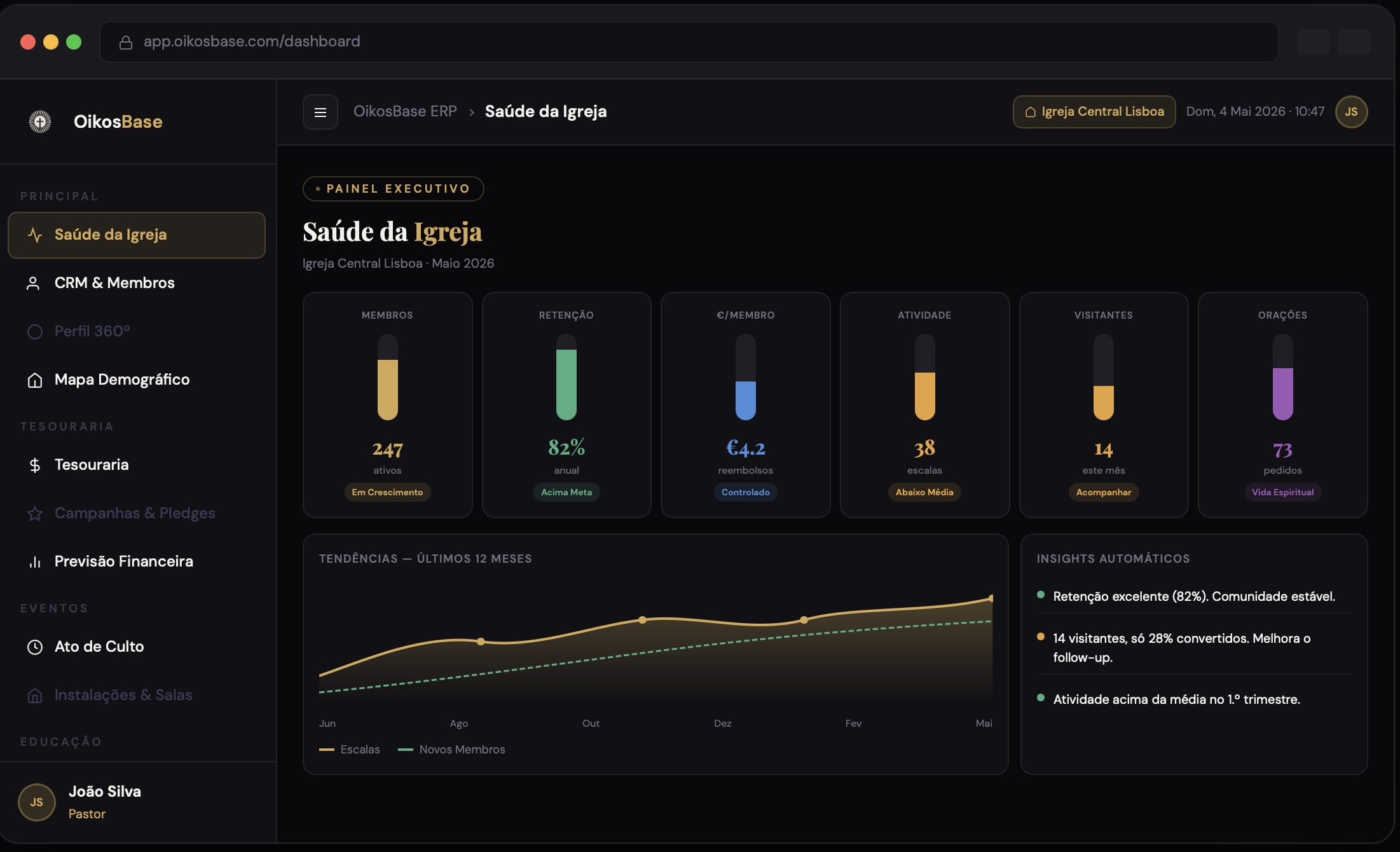
Task: Click the Acompanhar status badge
Action: [1104, 492]
